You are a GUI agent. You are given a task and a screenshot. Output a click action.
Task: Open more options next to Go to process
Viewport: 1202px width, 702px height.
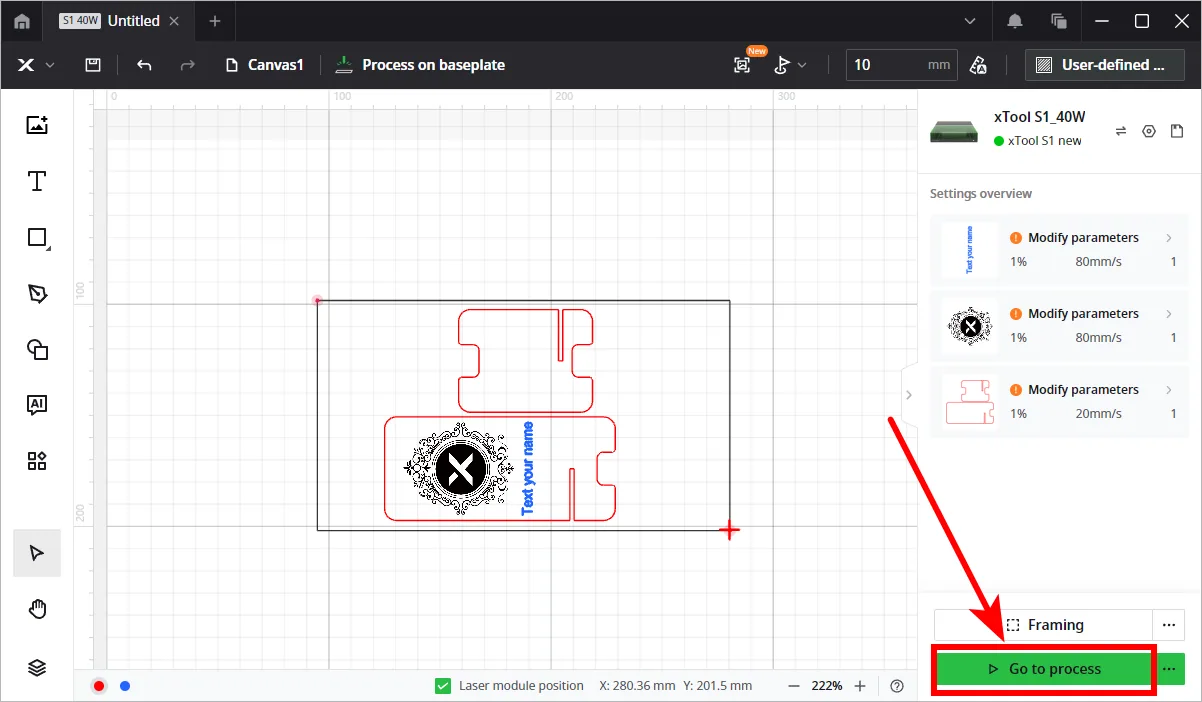(1170, 669)
